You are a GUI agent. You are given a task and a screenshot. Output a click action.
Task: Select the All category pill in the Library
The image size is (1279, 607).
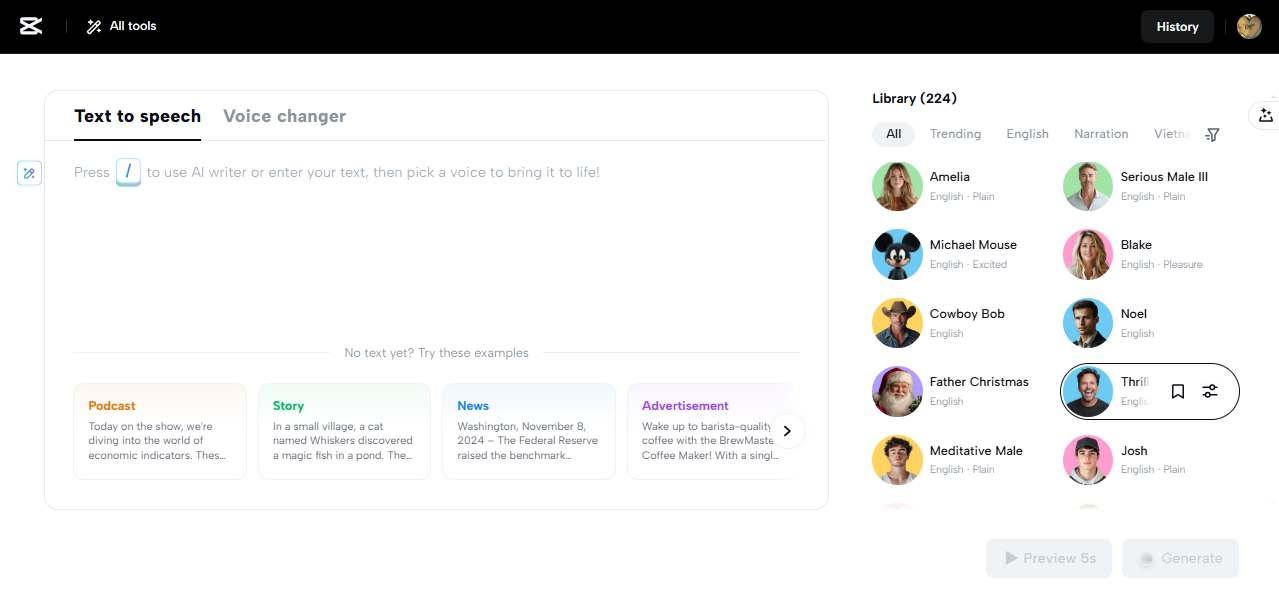click(893, 134)
